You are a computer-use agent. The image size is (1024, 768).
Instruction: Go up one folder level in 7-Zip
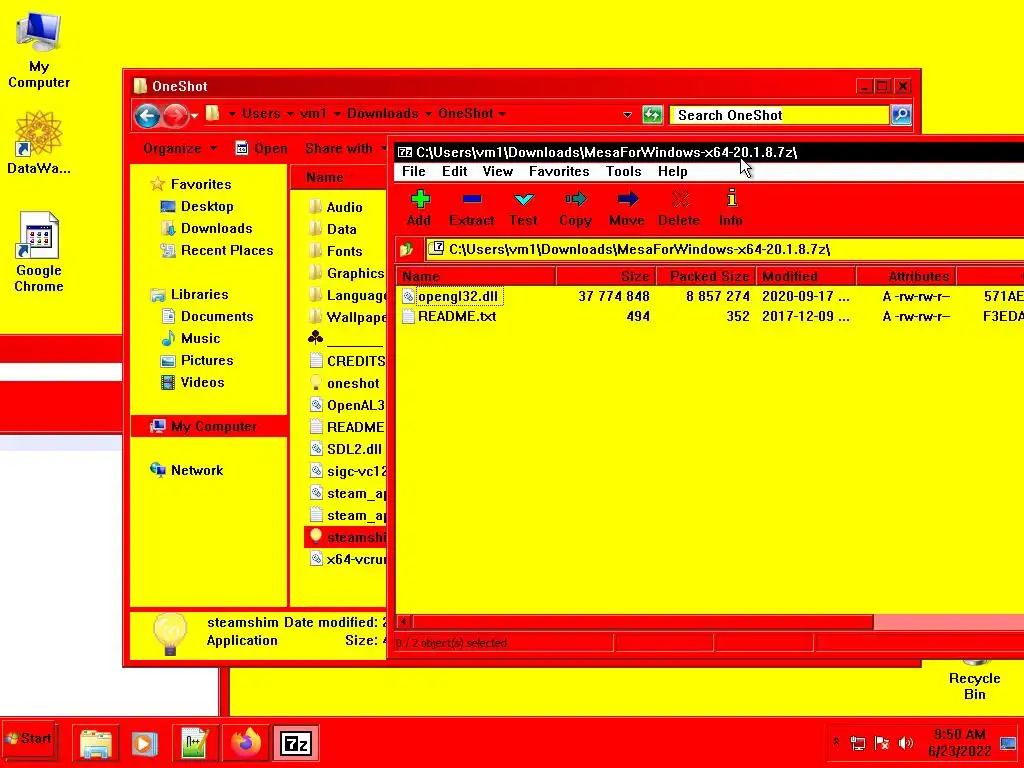[x=407, y=249]
